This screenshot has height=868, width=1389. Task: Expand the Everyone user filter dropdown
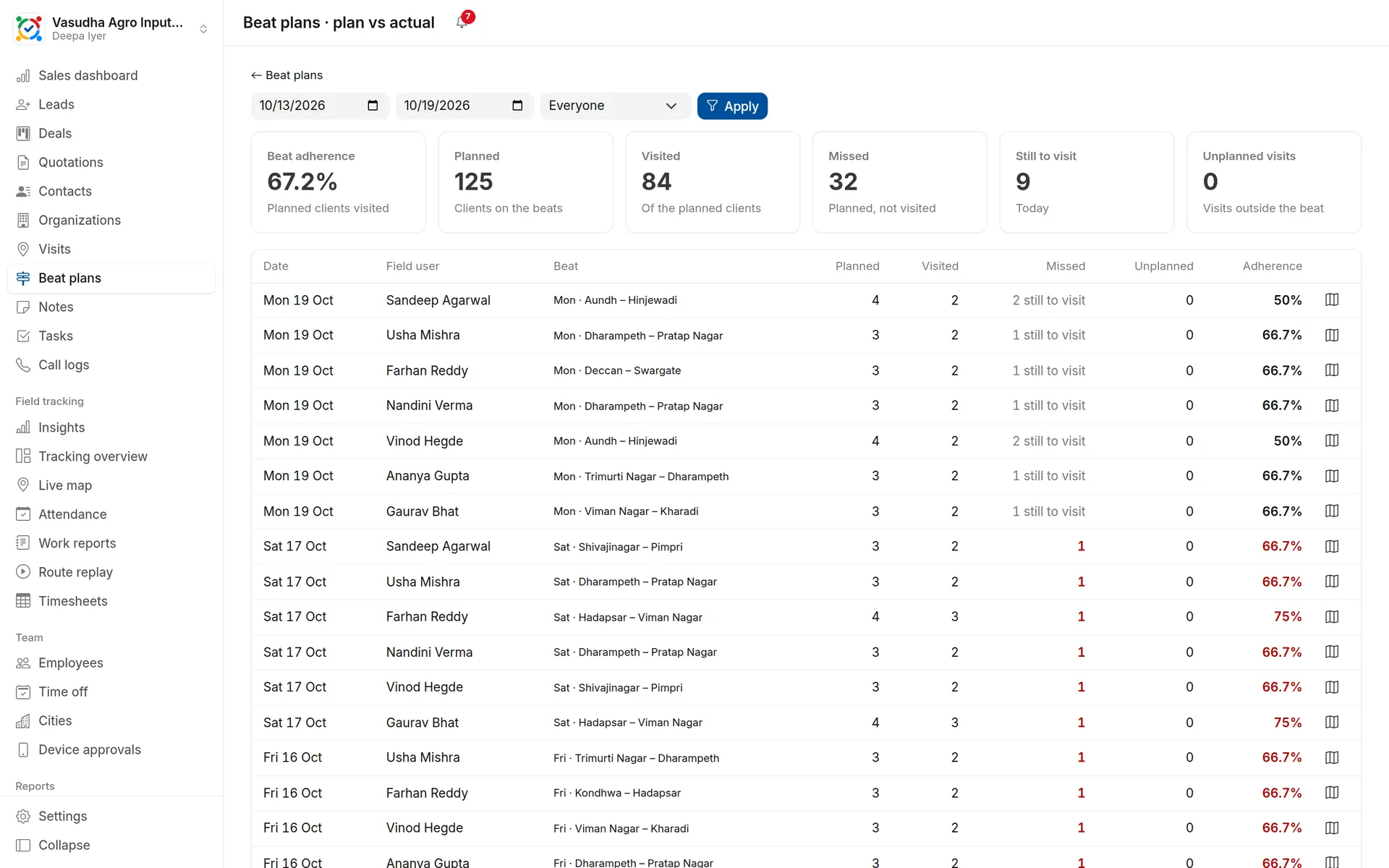tap(615, 106)
